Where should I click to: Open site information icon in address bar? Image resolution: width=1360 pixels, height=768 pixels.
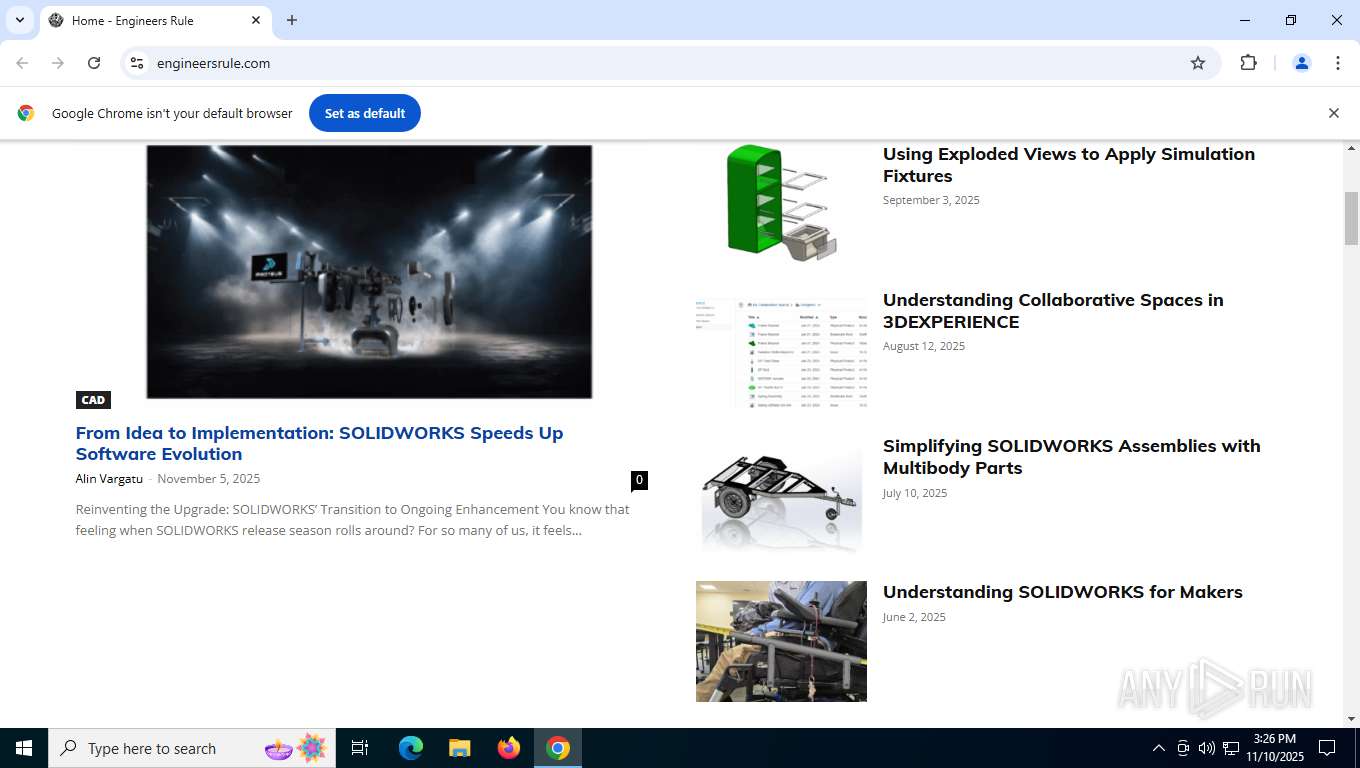137,63
